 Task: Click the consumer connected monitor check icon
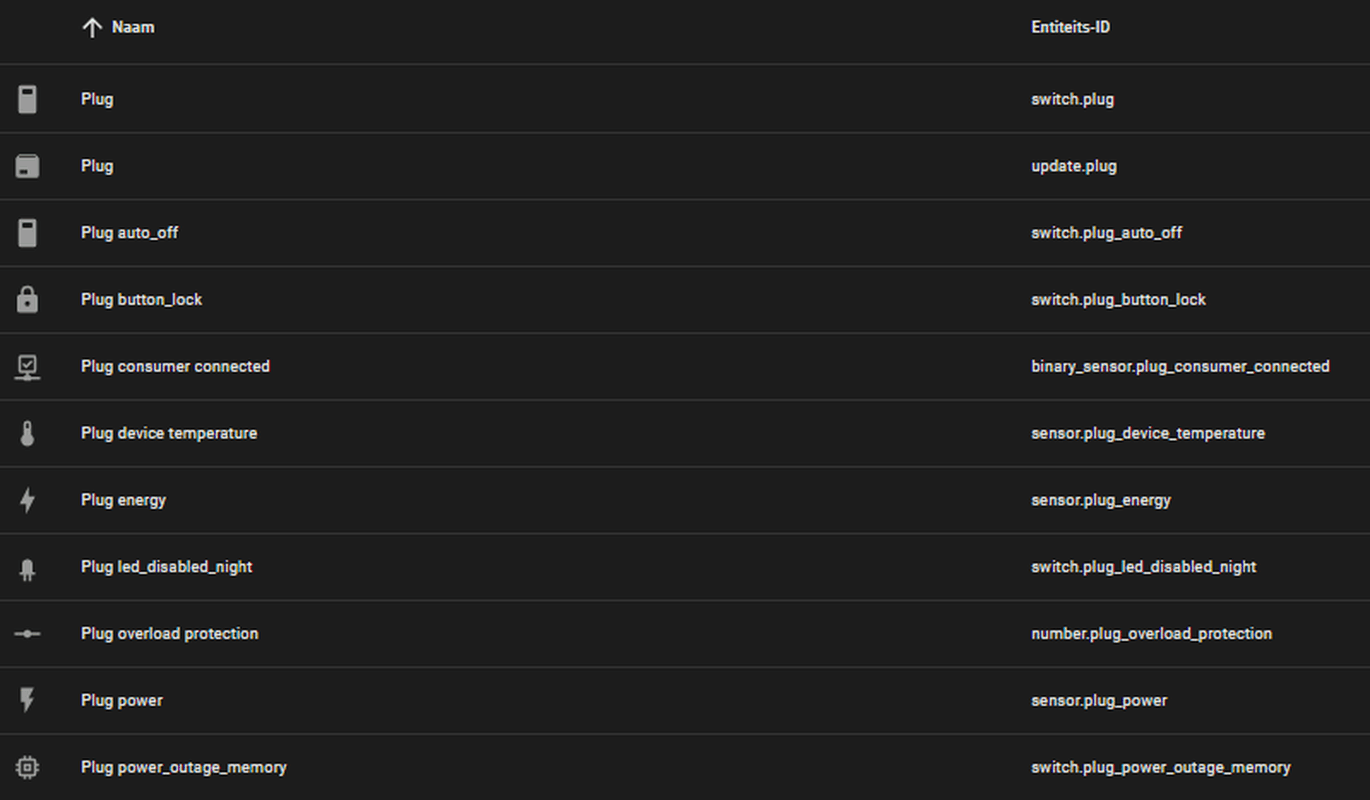[x=27, y=367]
